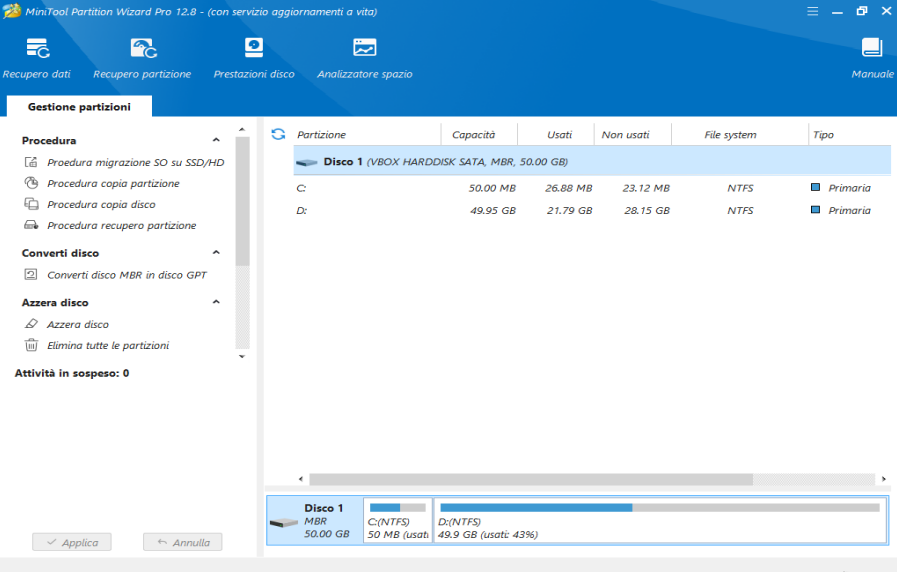This screenshot has width=897, height=572.
Task: Click the right arrow of horizontal scrollbar
Action: [x=883, y=479]
